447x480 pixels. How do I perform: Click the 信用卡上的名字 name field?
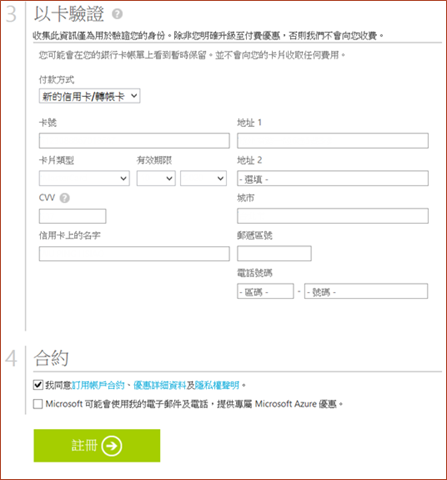click(x=134, y=254)
